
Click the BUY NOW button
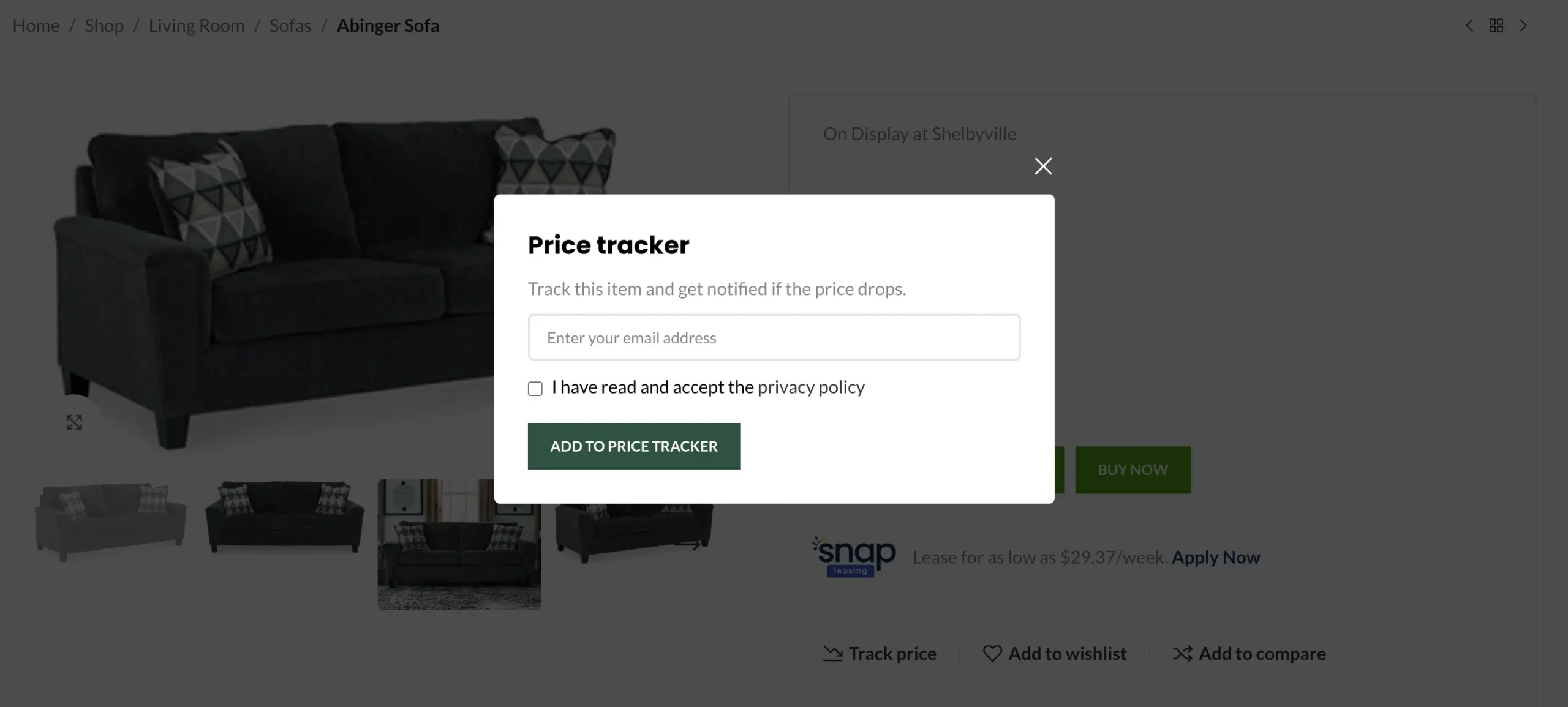[x=1132, y=469]
